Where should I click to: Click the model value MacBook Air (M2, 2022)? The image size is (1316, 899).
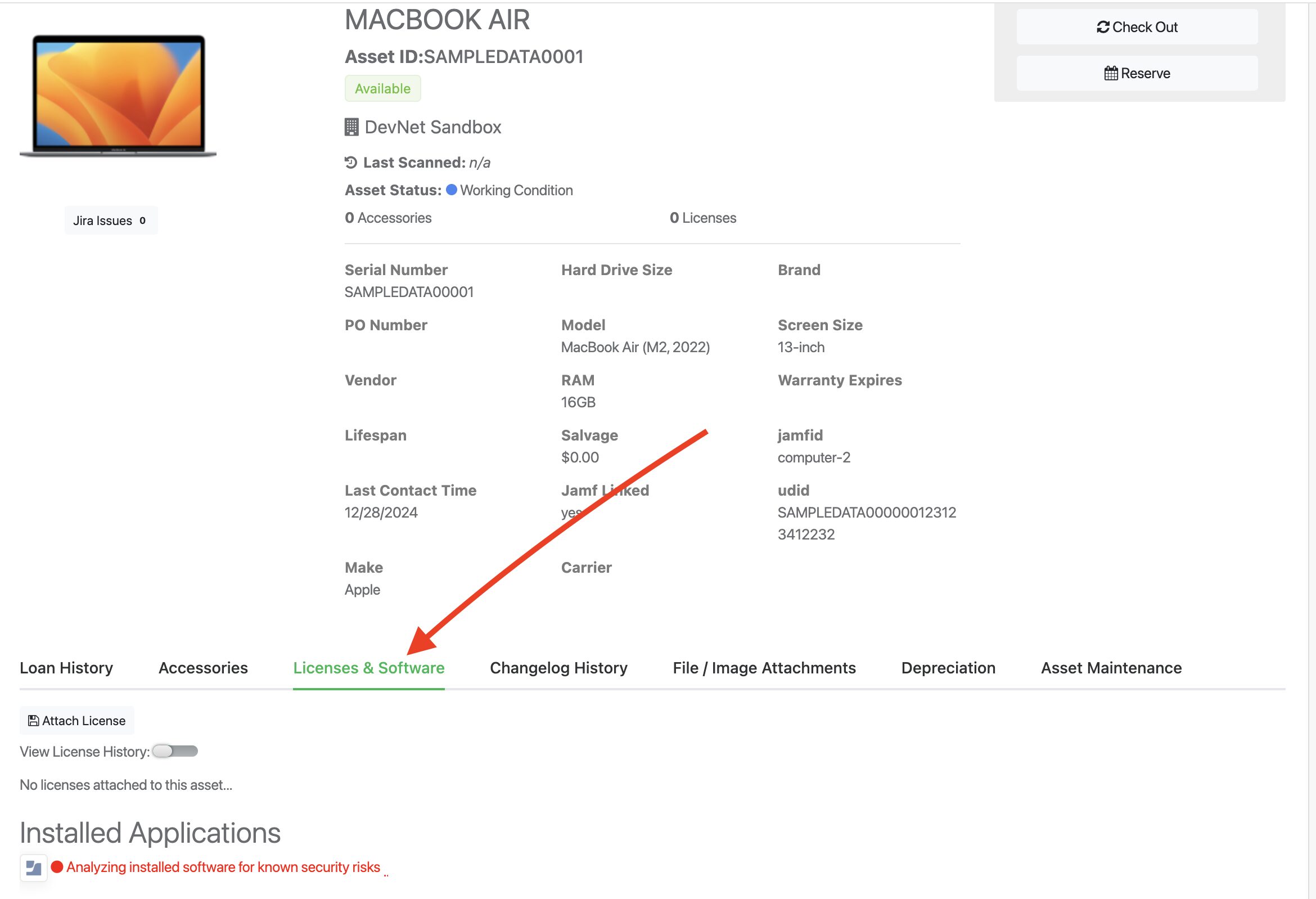tap(636, 347)
